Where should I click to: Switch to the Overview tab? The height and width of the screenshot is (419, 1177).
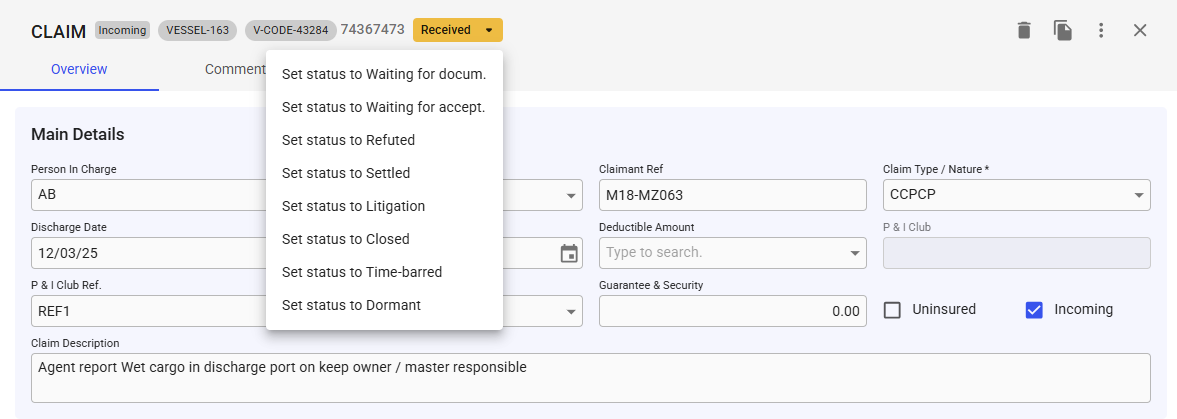[79, 69]
